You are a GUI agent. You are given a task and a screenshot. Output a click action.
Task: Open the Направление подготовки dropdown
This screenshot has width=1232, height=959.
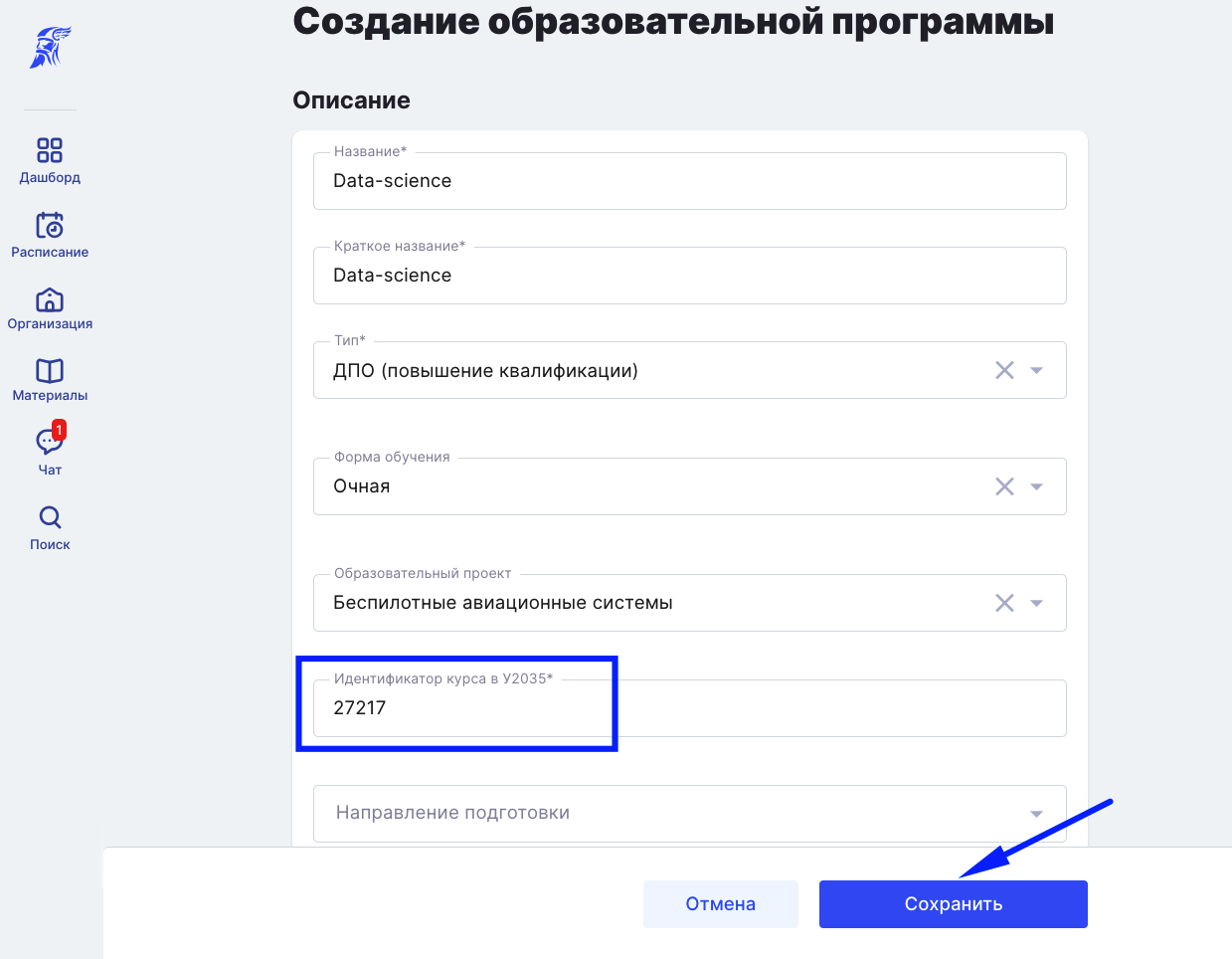click(689, 814)
